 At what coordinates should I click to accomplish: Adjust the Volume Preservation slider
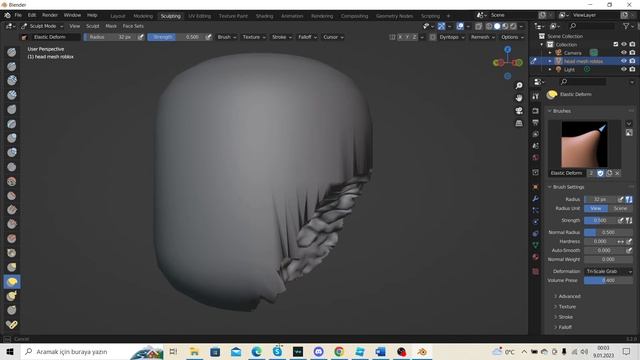pyautogui.click(x=608, y=280)
